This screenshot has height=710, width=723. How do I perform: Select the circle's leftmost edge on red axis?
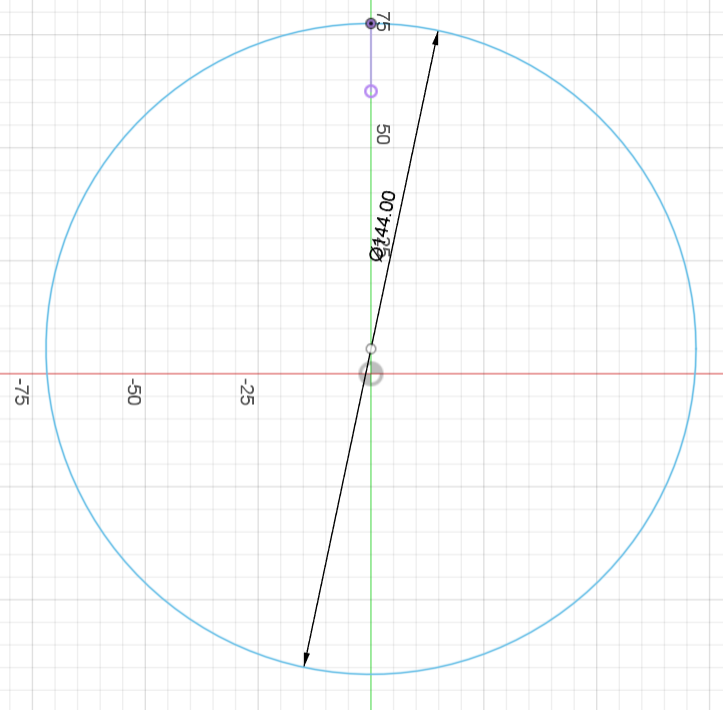[x=46, y=374]
